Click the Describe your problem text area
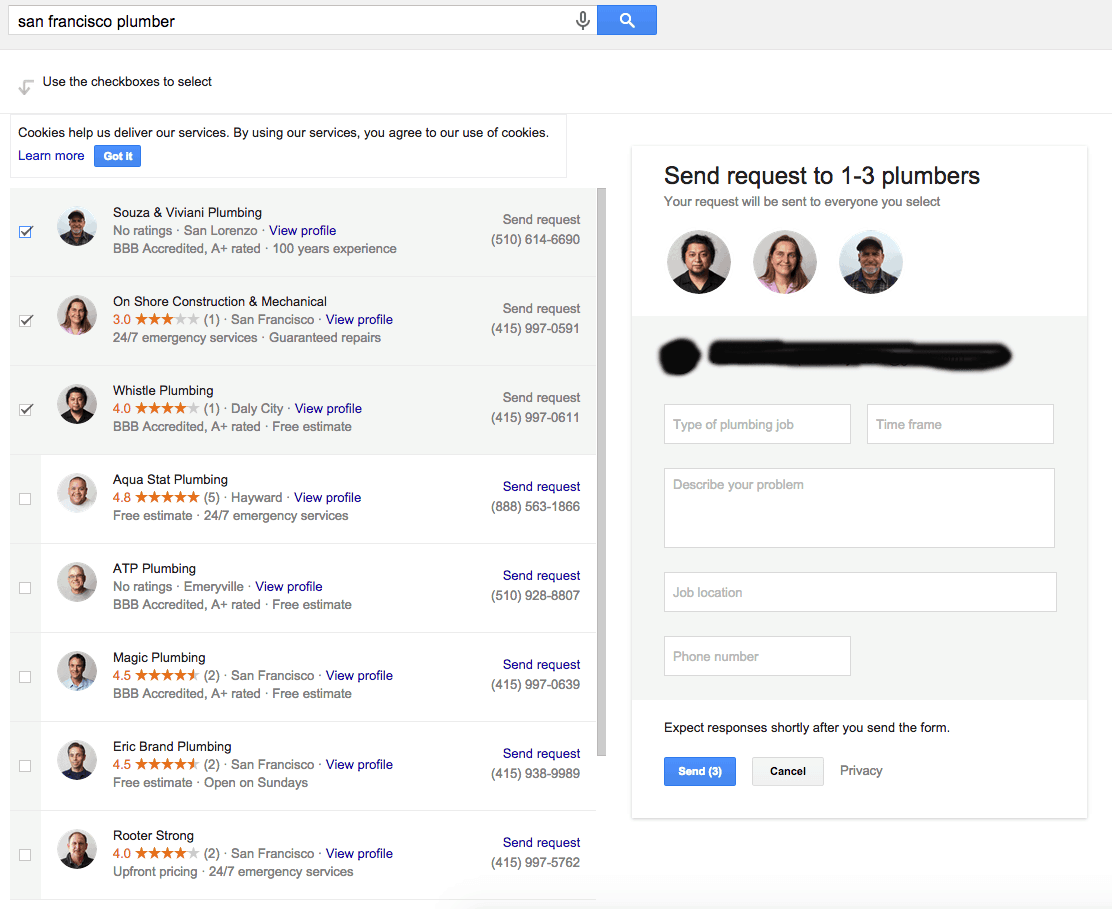 click(x=859, y=508)
